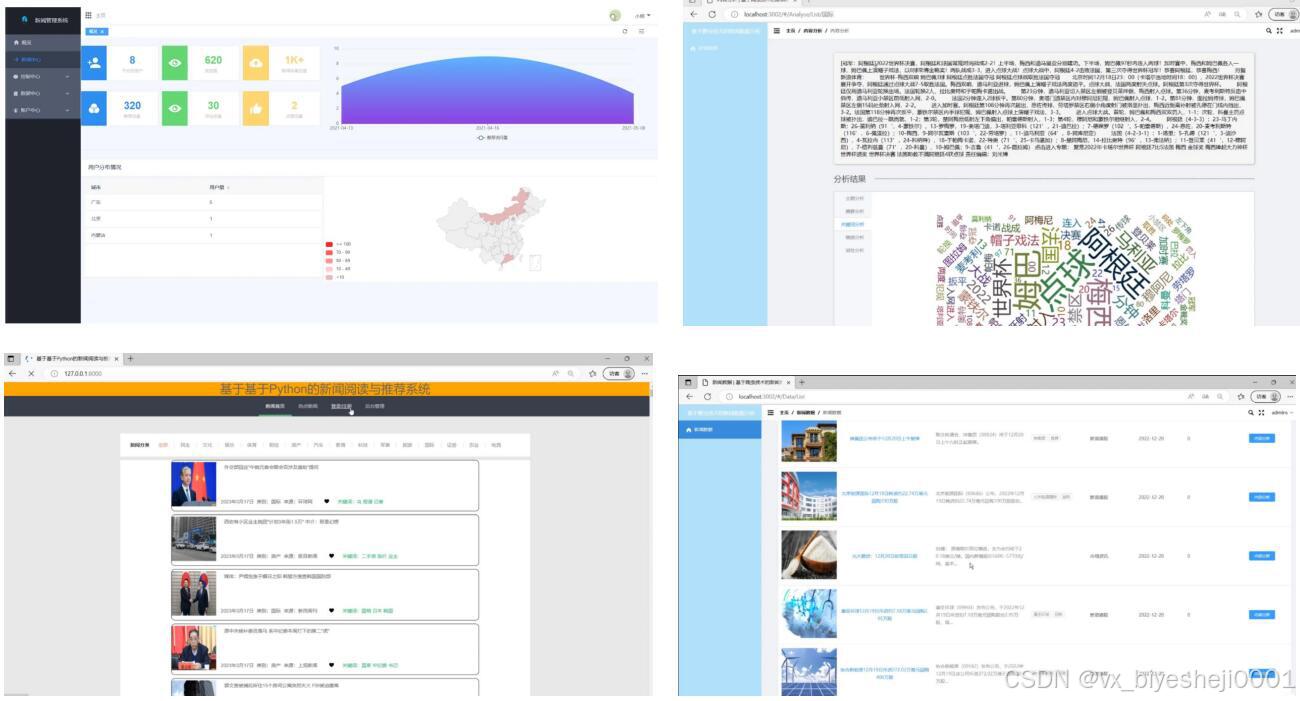The width and height of the screenshot is (1300, 701).
Task: Select the 热点新闻 tab in the Python news site
Action: [x=308, y=407]
